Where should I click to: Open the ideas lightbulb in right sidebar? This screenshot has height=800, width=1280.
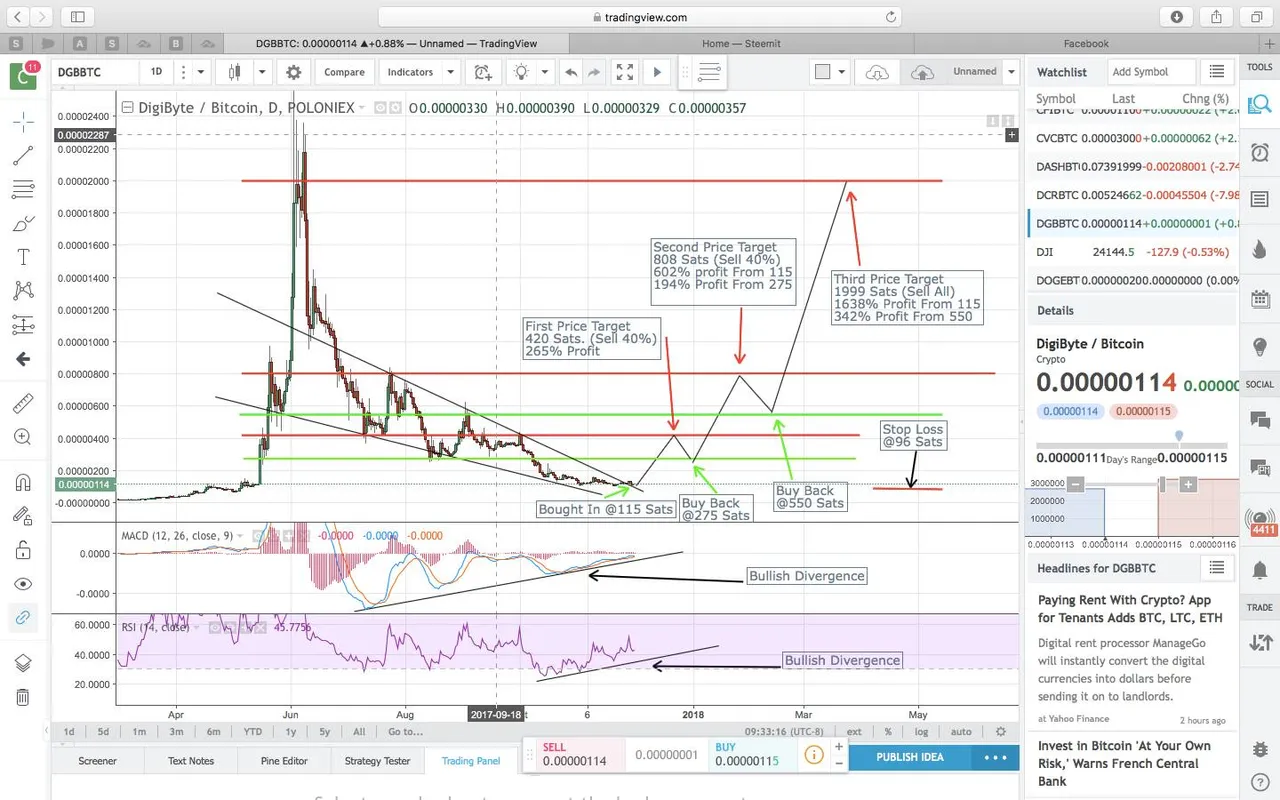coord(1260,346)
